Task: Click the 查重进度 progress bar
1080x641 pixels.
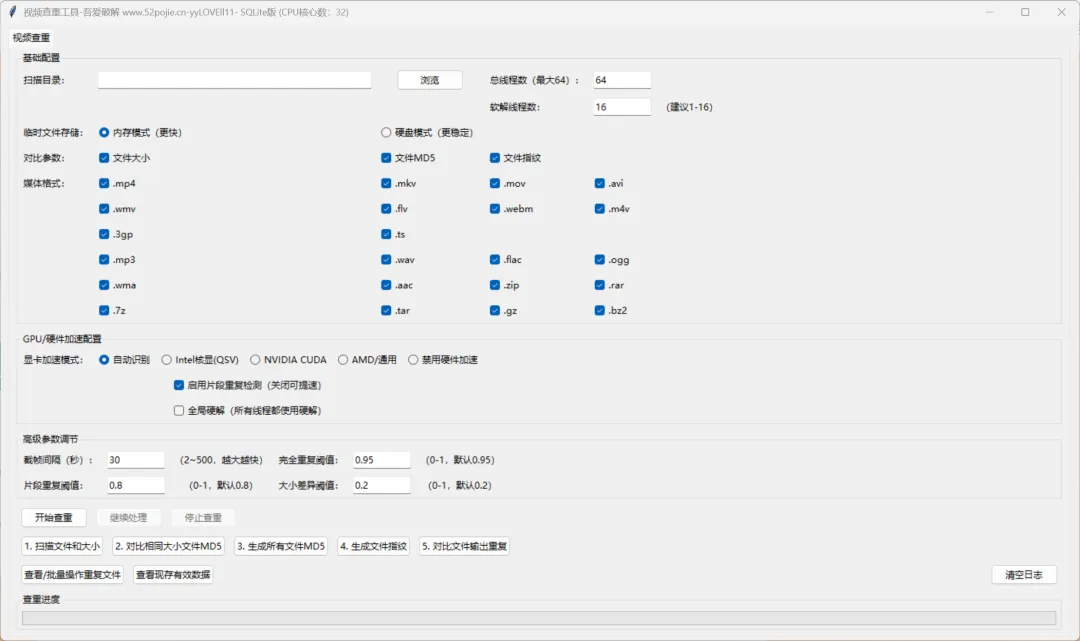Action: [x=539, y=618]
